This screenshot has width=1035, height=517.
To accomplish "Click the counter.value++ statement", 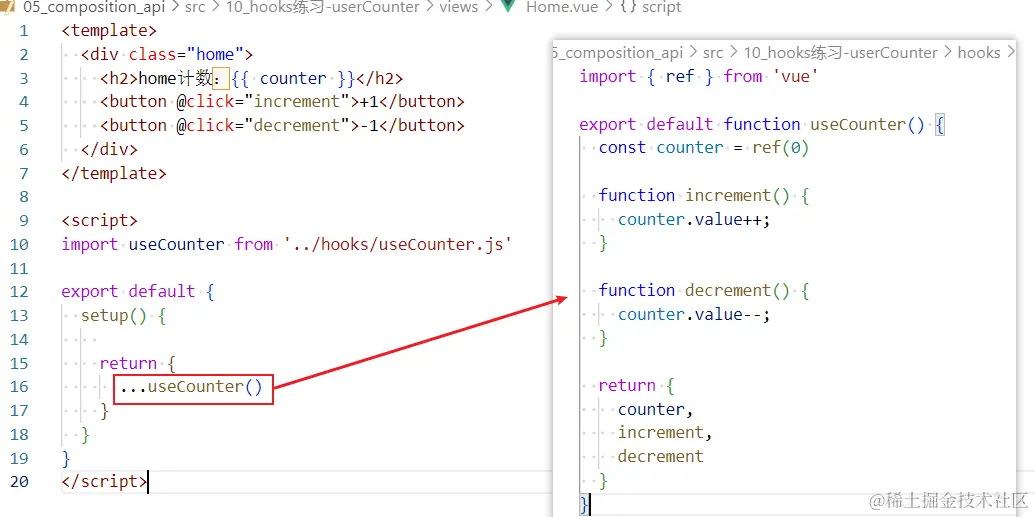I will tap(694, 219).
